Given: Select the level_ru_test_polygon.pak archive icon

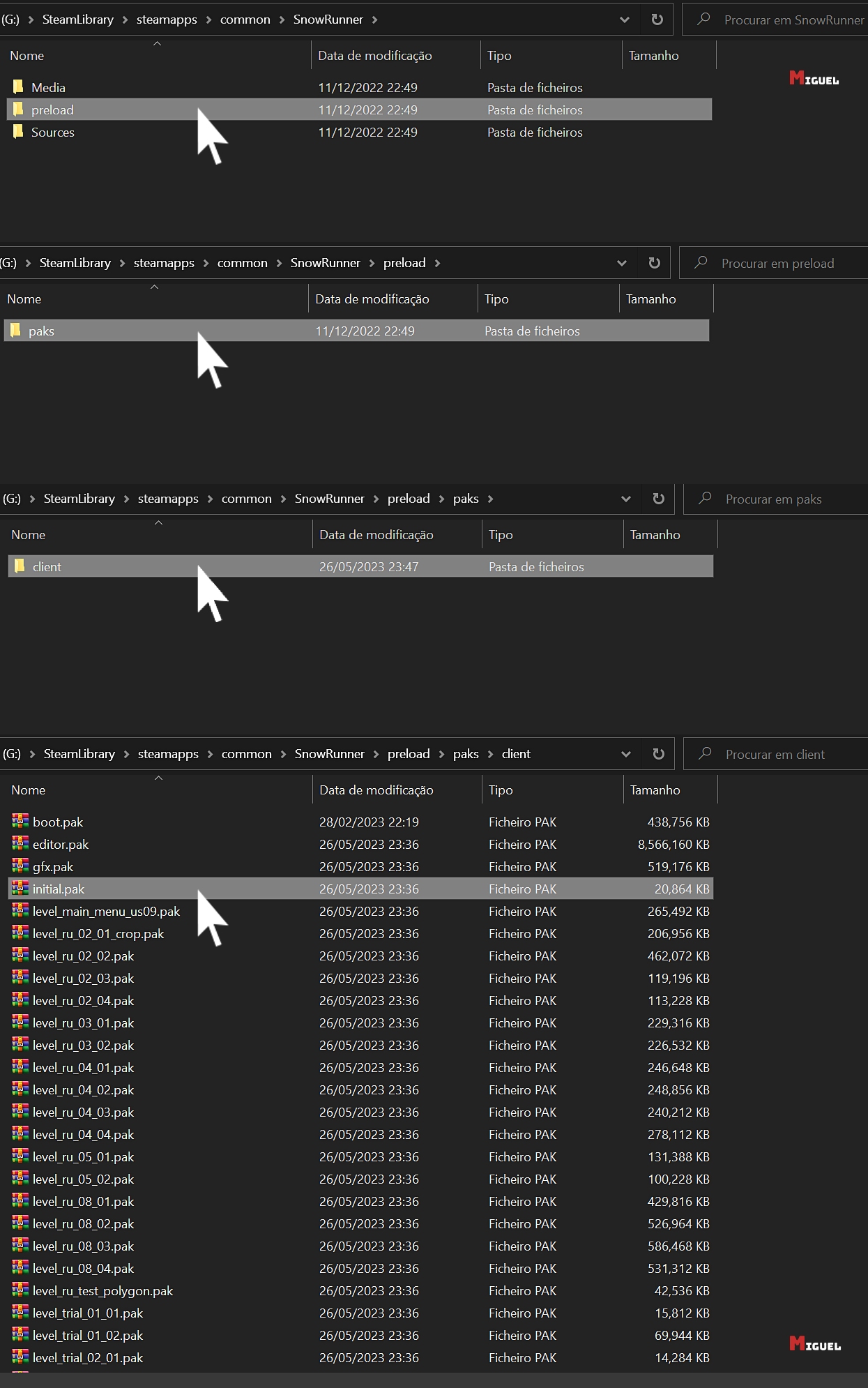Looking at the screenshot, I should point(20,1290).
